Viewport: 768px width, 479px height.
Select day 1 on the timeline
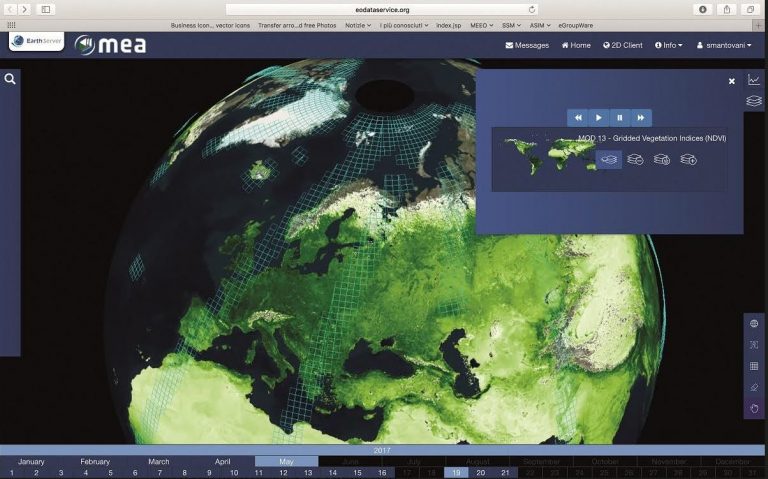tap(12, 473)
